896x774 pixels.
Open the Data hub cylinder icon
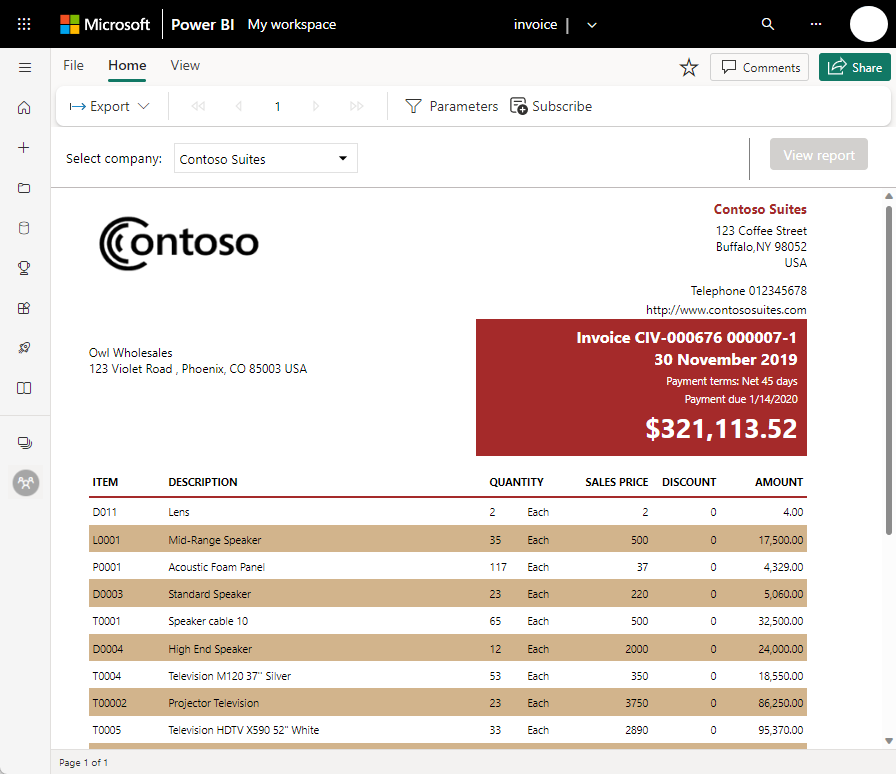(24, 228)
